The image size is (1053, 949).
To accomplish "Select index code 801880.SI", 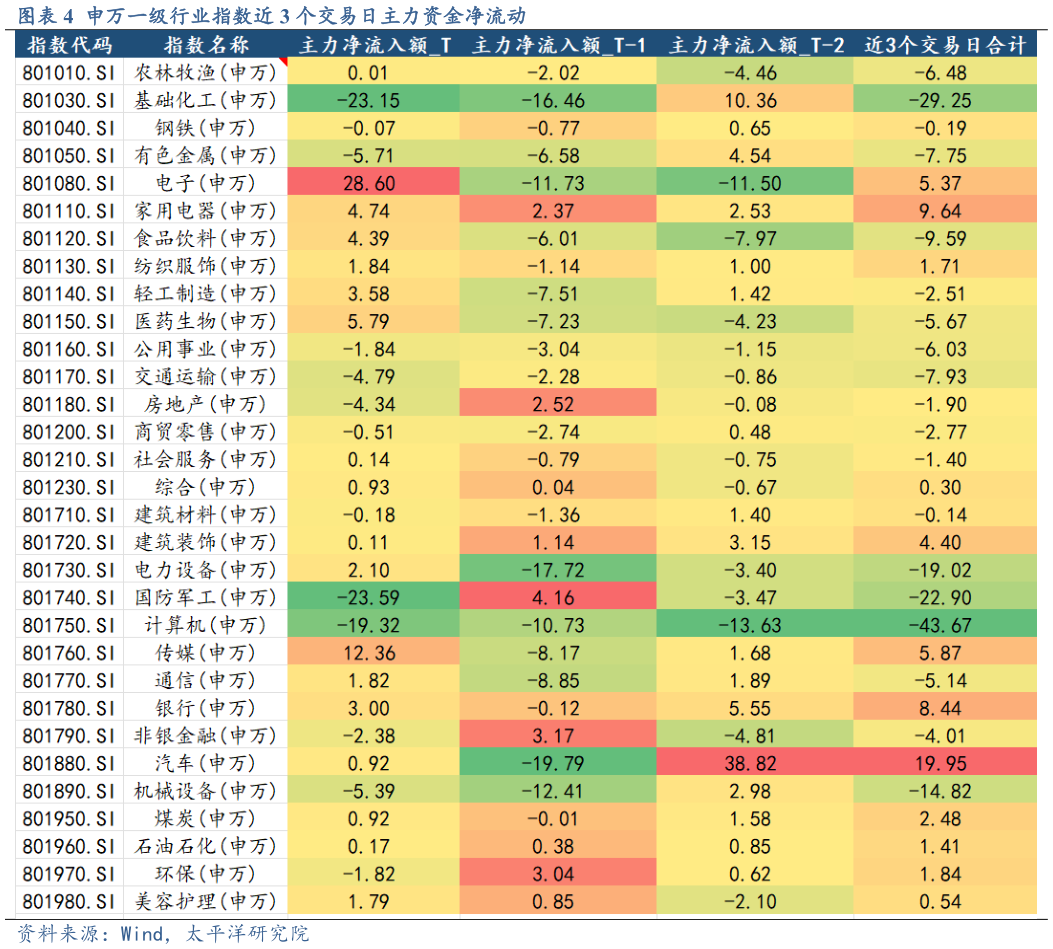I will [x=70, y=763].
